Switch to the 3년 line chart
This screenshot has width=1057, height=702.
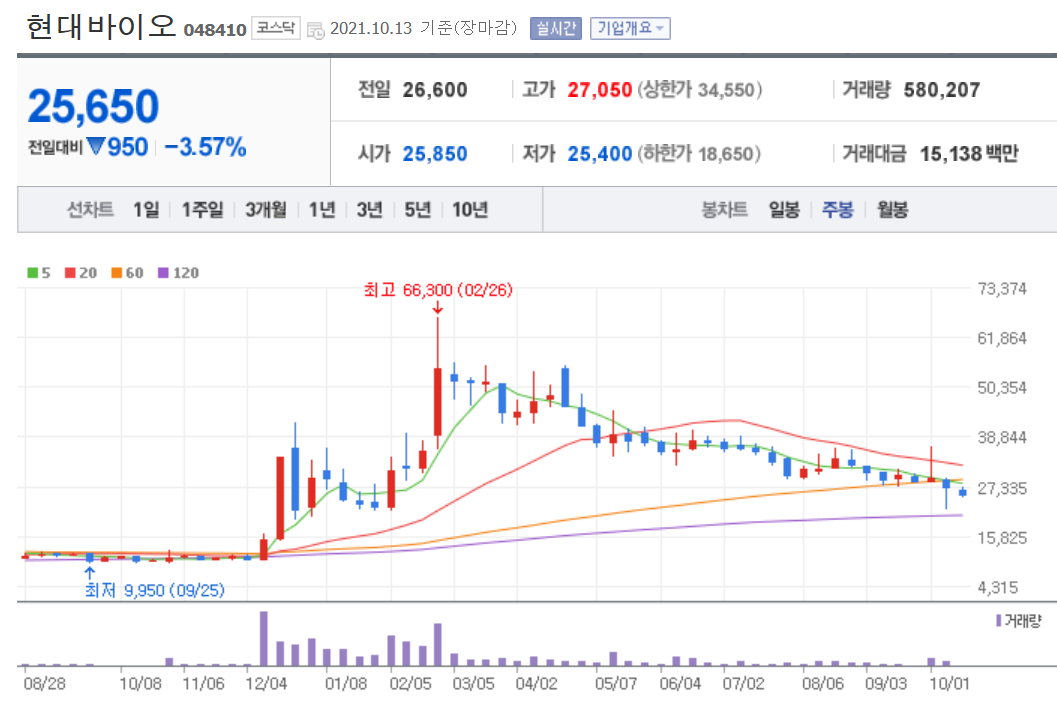(x=369, y=210)
